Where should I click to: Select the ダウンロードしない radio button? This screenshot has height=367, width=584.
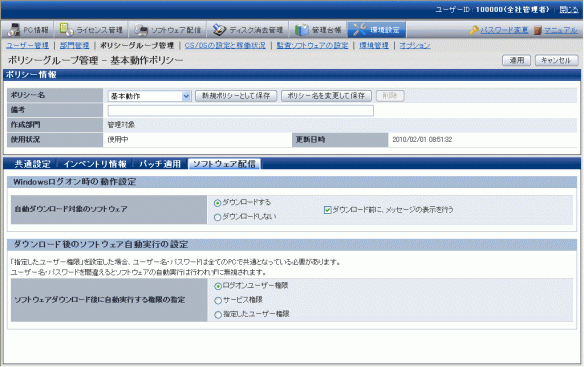tap(218, 217)
